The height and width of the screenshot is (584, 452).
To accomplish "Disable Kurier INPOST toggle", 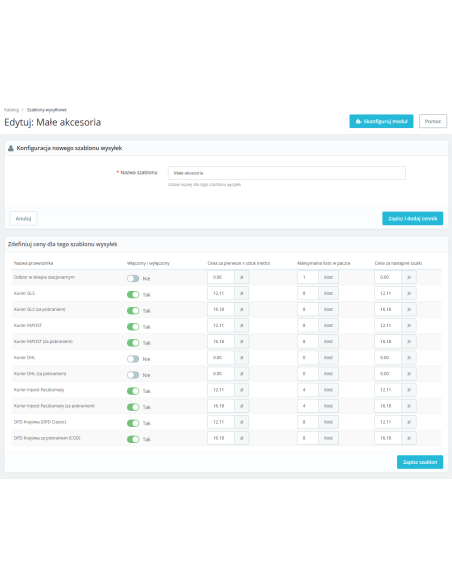I will [x=133, y=327].
